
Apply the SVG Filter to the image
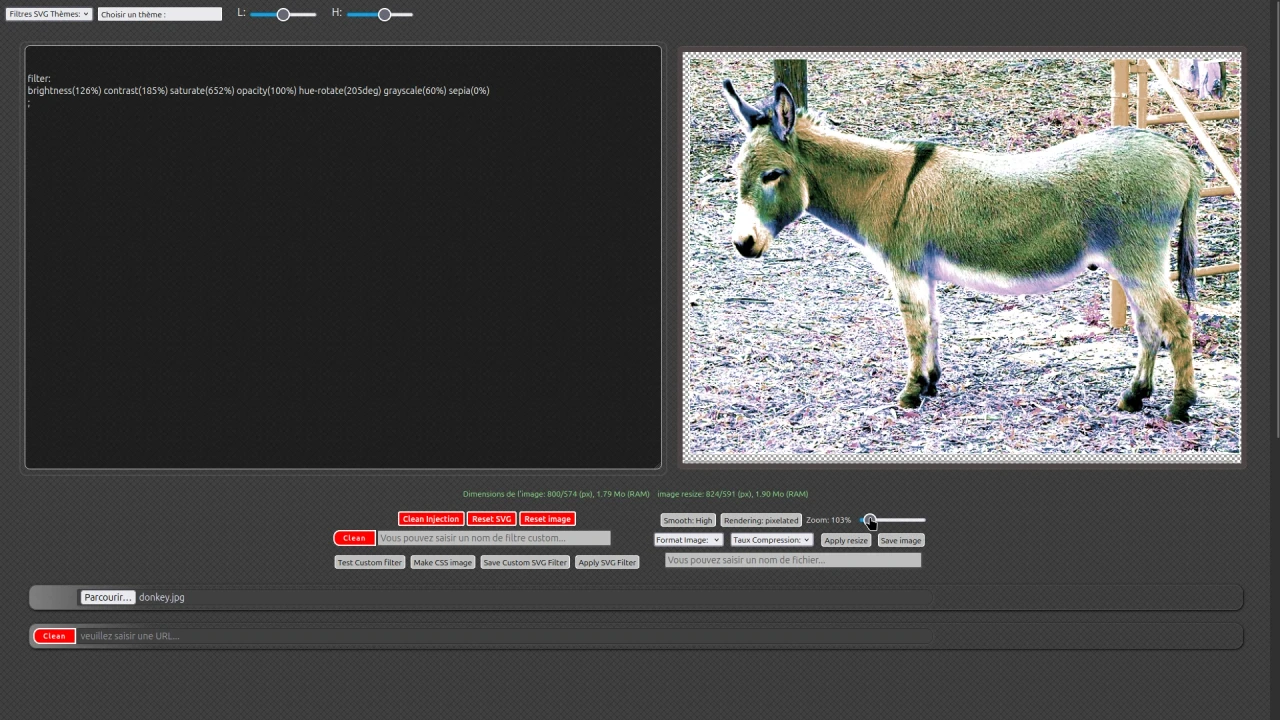click(x=606, y=562)
